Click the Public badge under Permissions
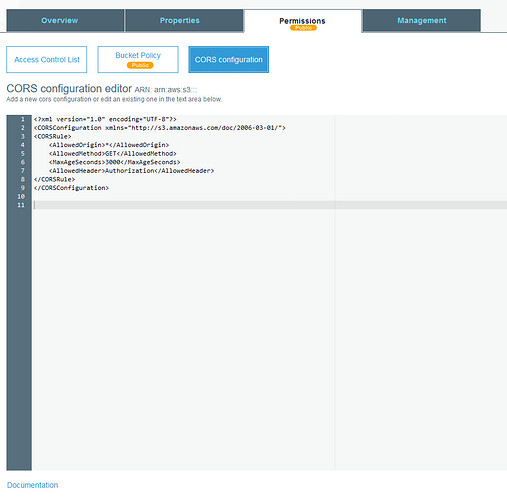Viewport: 507px width, 499px height. [303, 28]
